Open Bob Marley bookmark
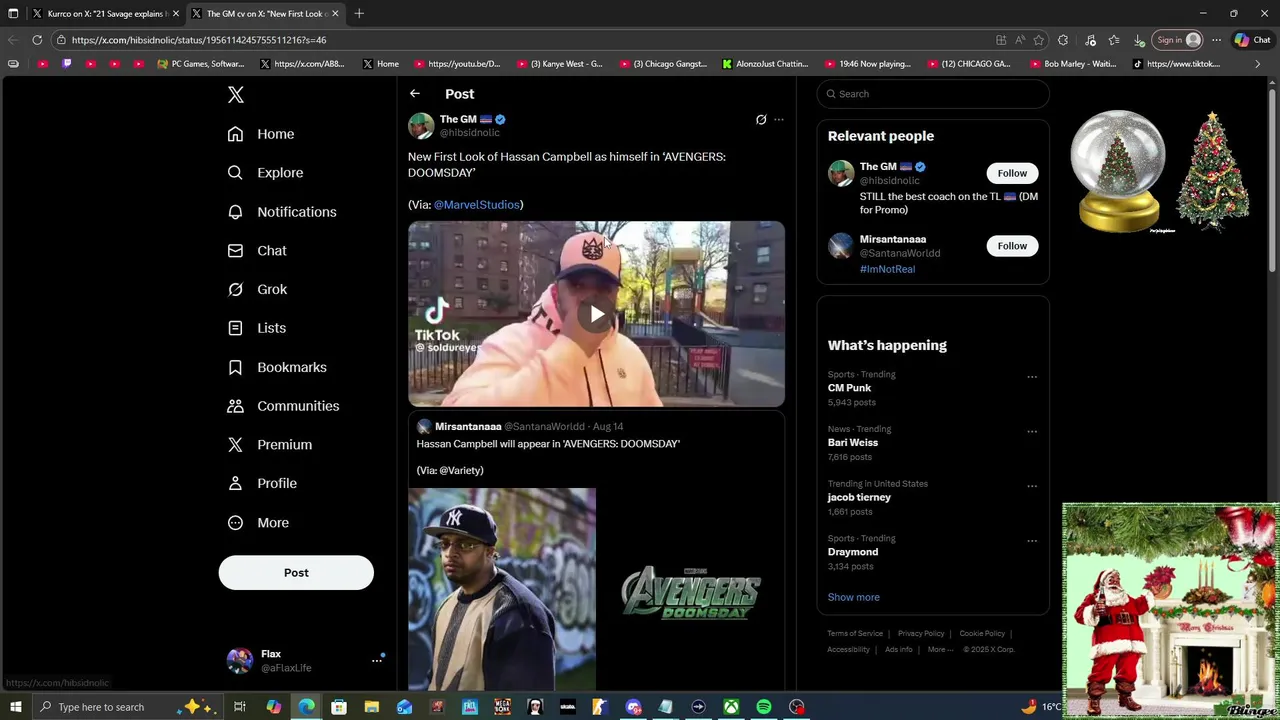This screenshot has height=720, width=1280. tap(1071, 64)
